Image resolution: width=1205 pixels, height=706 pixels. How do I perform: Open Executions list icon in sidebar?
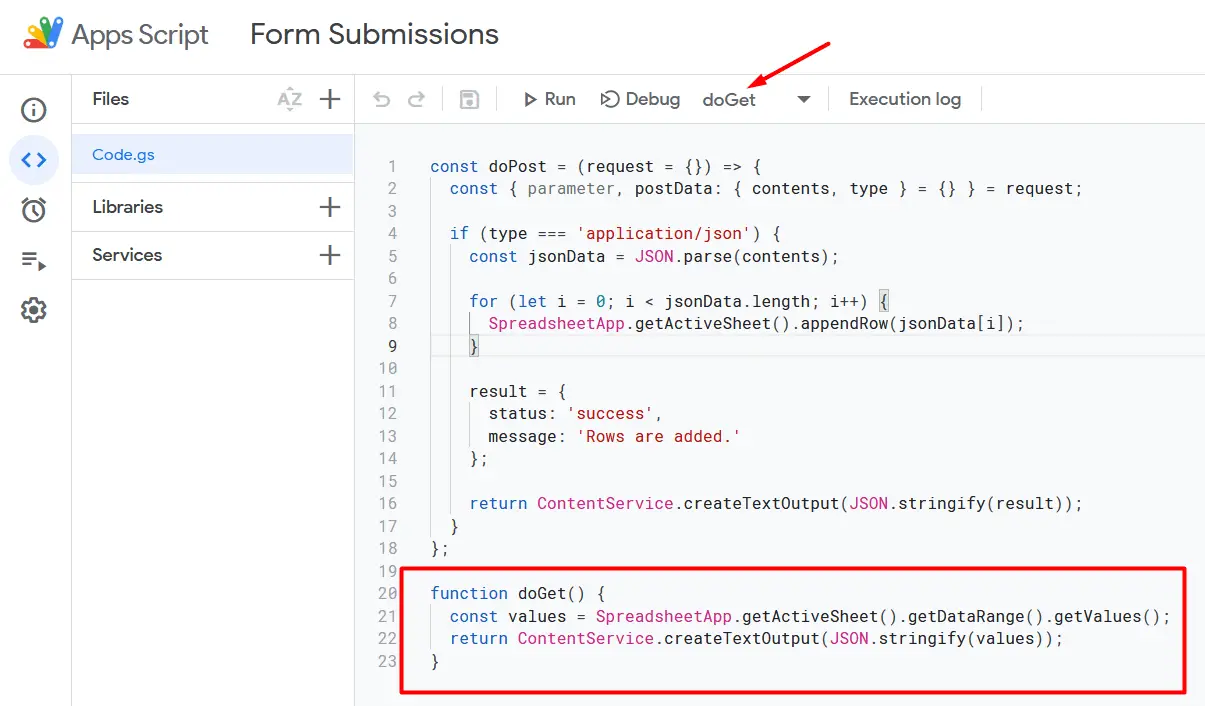tap(34, 261)
